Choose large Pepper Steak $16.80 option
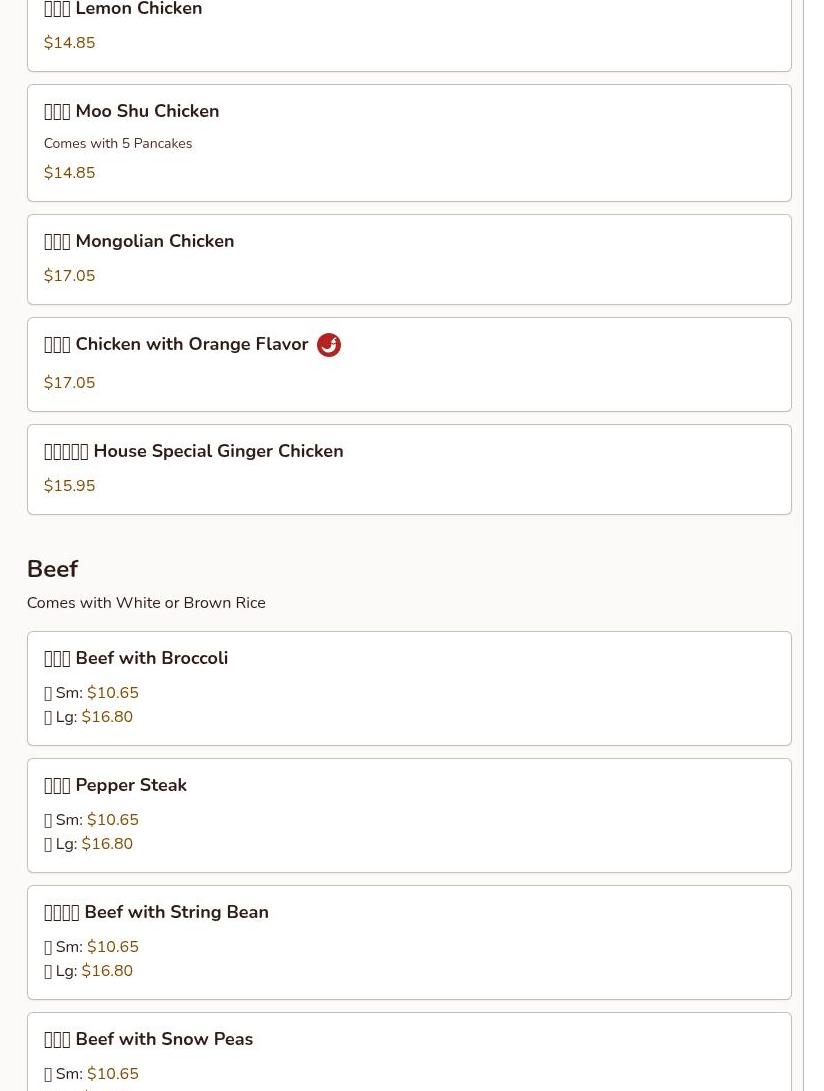Viewport: 824px width, 1091px height. (107, 843)
